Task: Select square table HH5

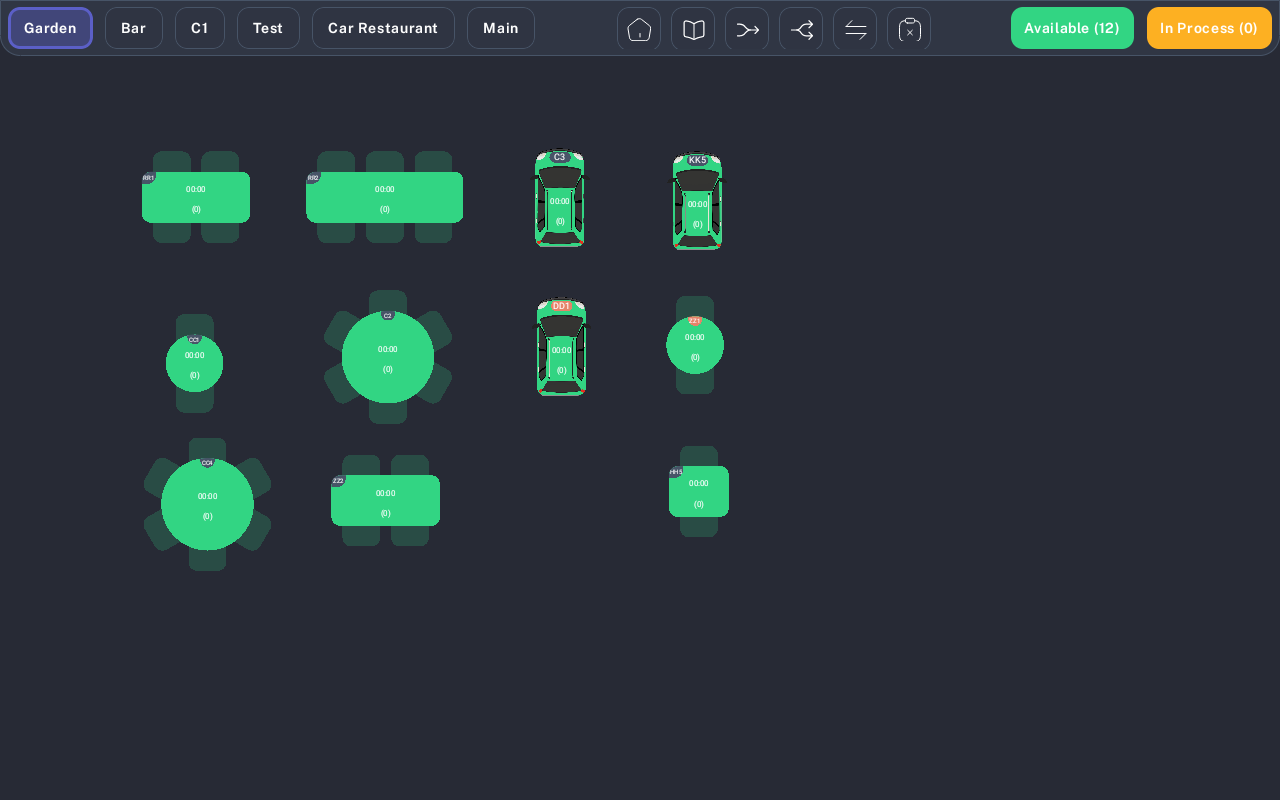Action: pyautogui.click(x=699, y=491)
